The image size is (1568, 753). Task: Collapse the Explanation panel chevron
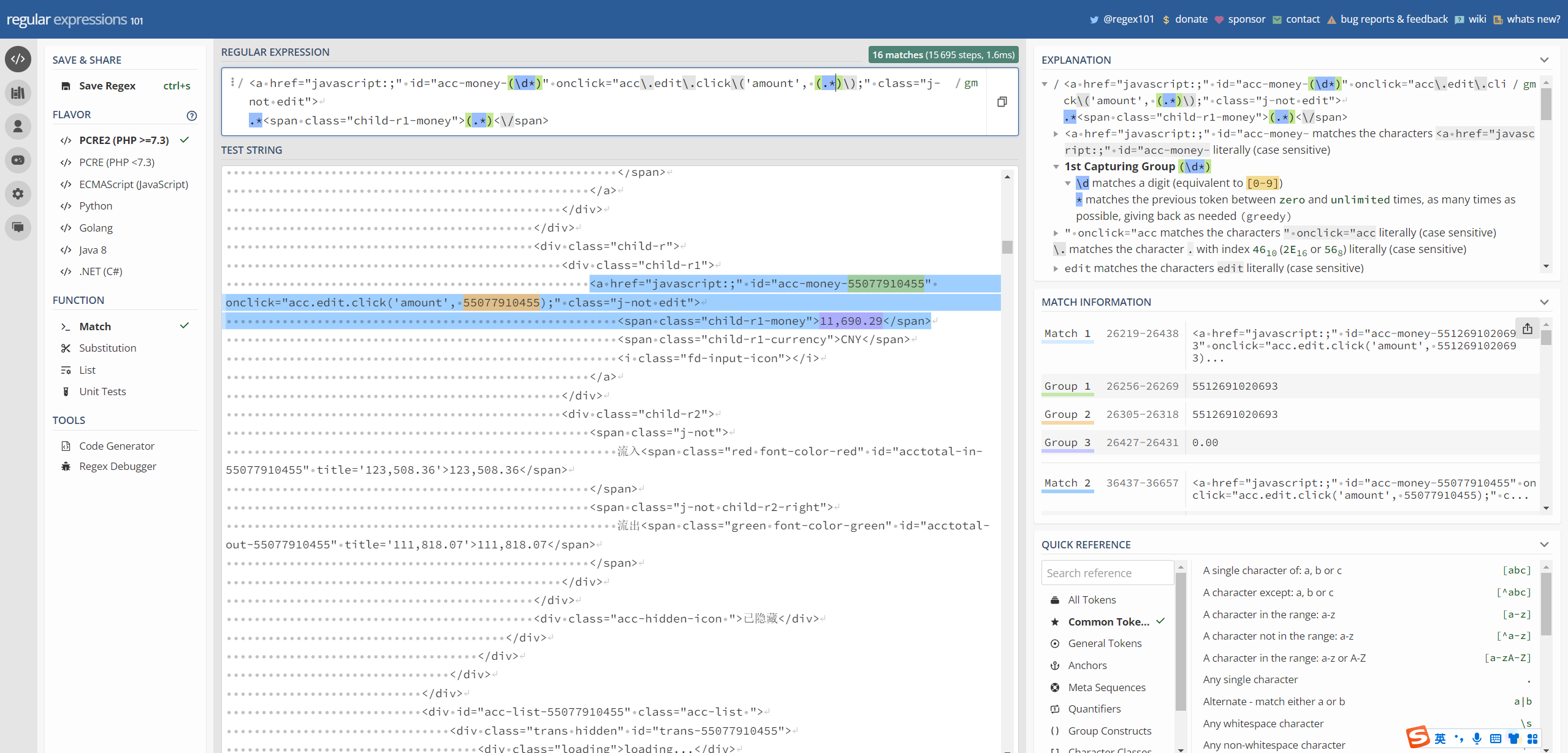pyautogui.click(x=1543, y=60)
